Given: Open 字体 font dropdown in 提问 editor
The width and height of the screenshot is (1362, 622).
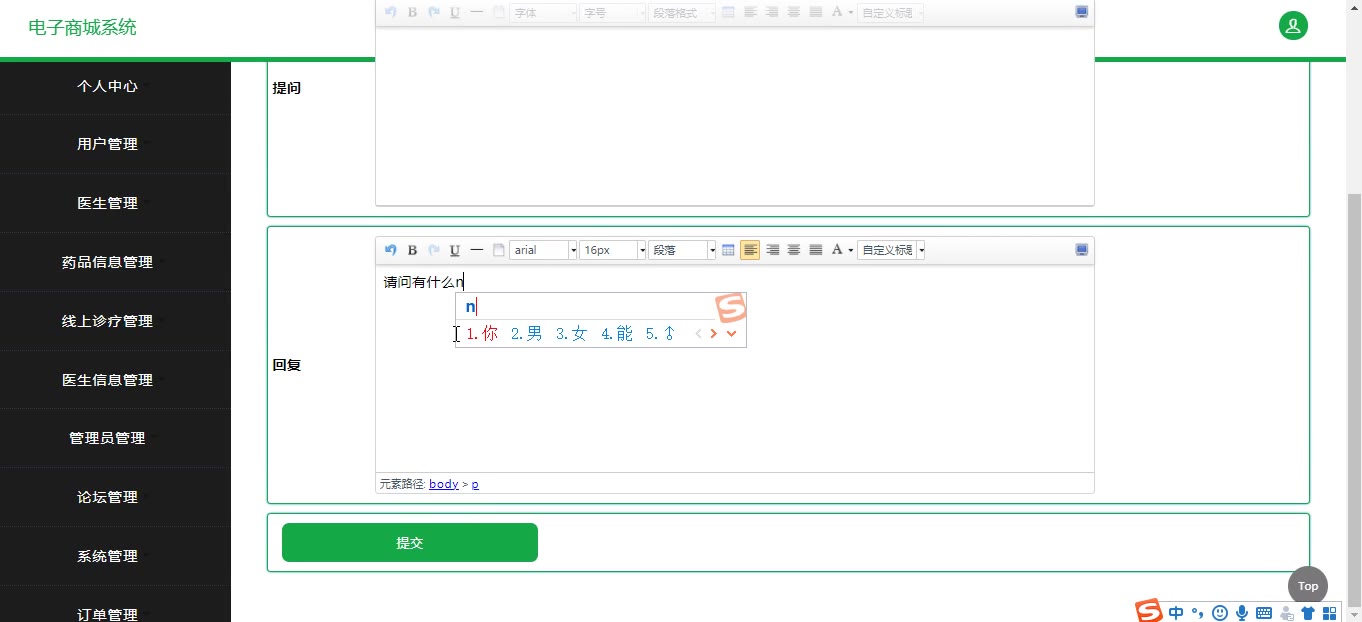Looking at the screenshot, I should 543,12.
